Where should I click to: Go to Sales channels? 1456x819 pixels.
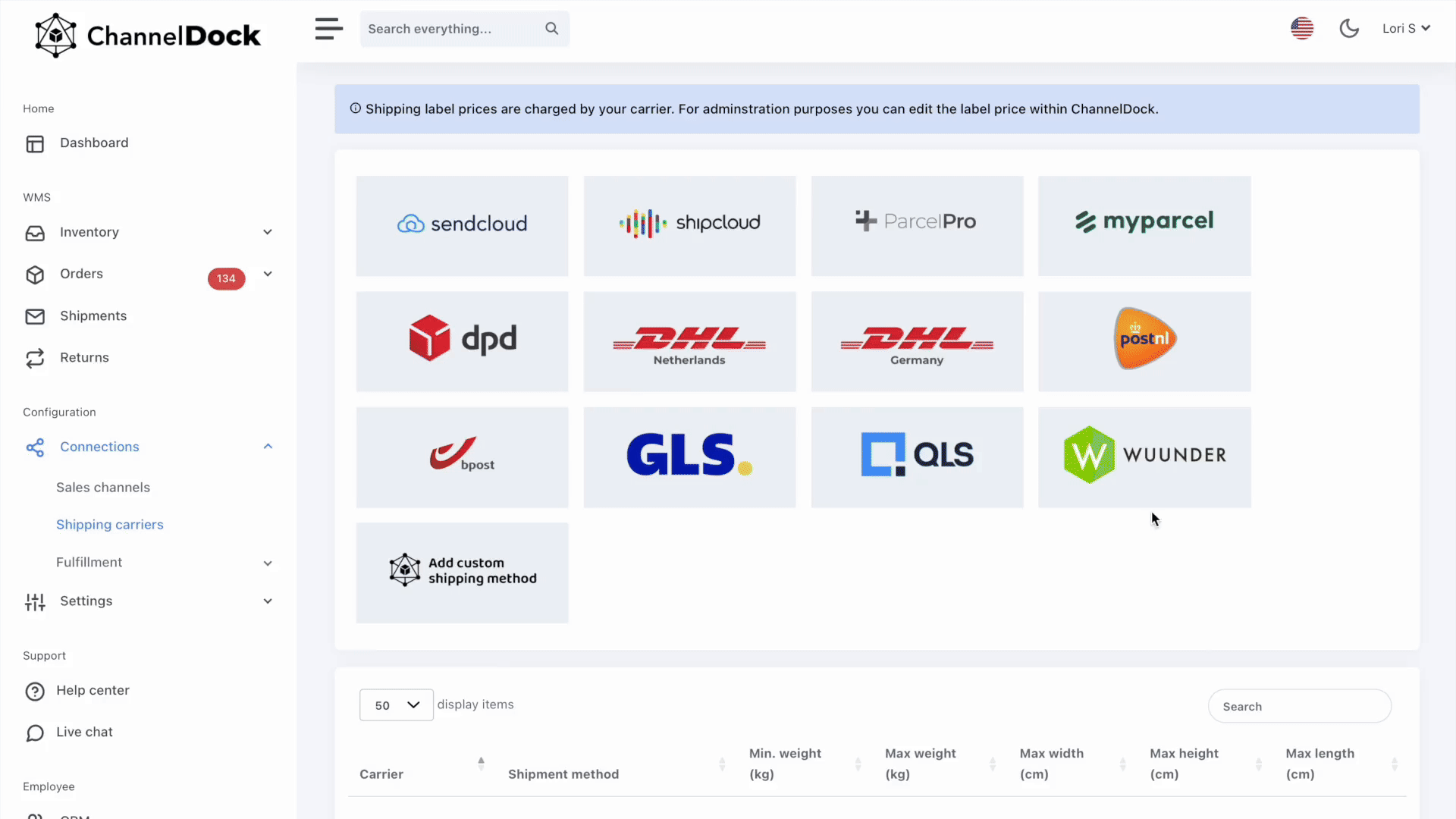click(103, 488)
